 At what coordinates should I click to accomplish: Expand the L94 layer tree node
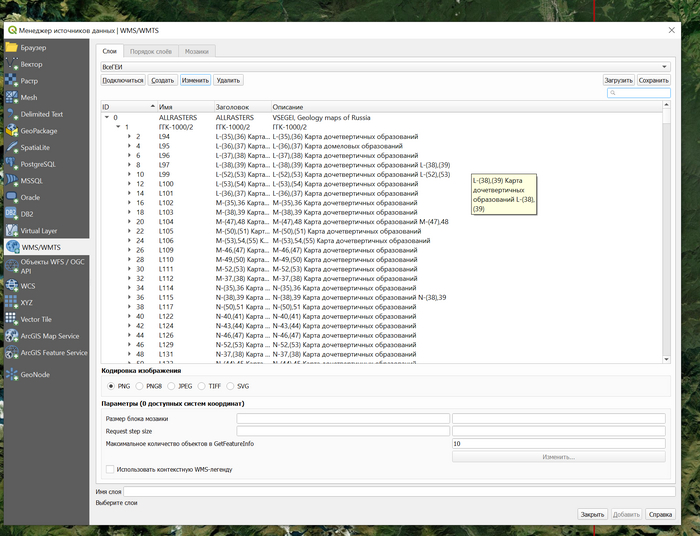tap(128, 136)
